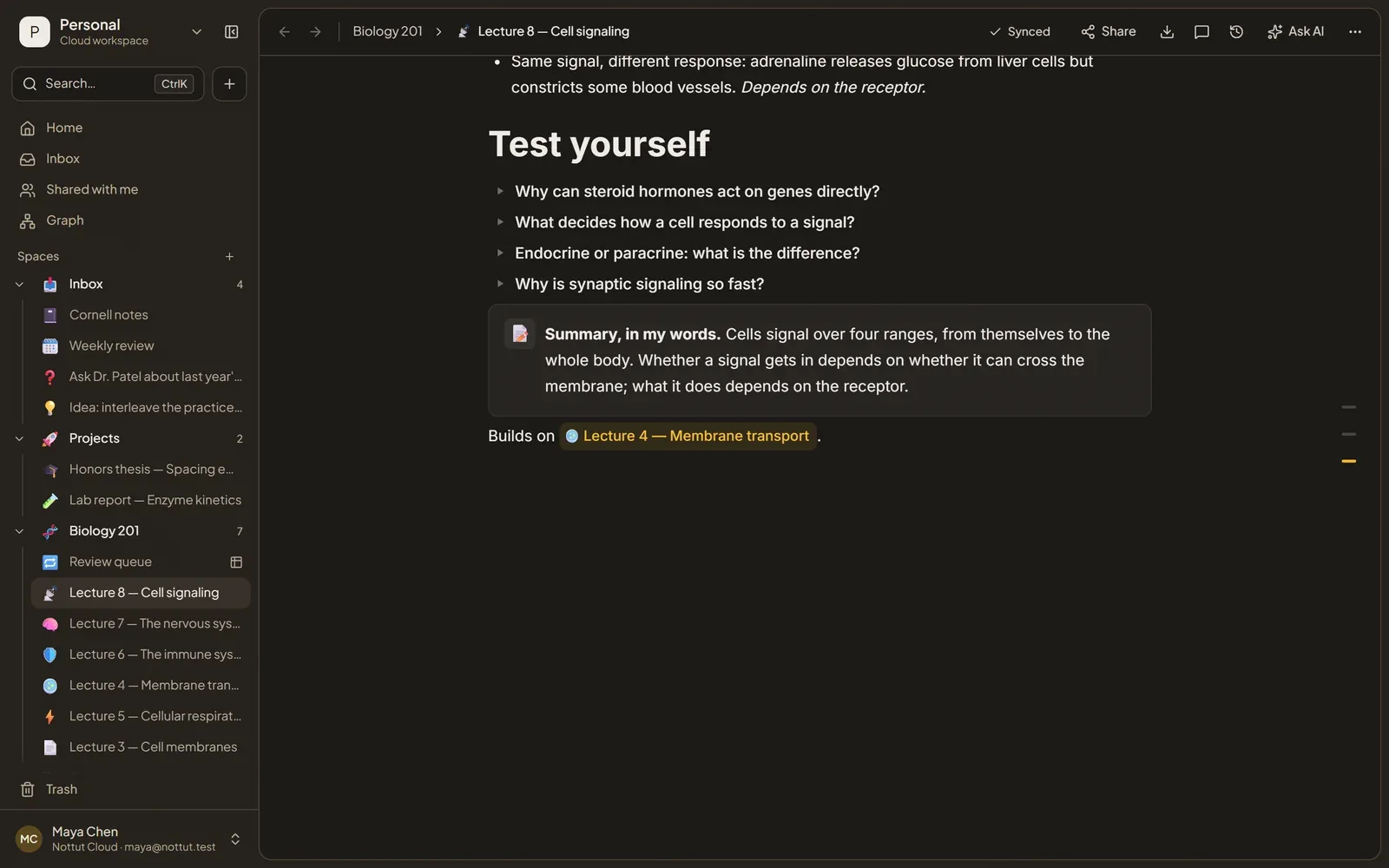Open Lecture 4 — Membrane transport link

(x=688, y=436)
